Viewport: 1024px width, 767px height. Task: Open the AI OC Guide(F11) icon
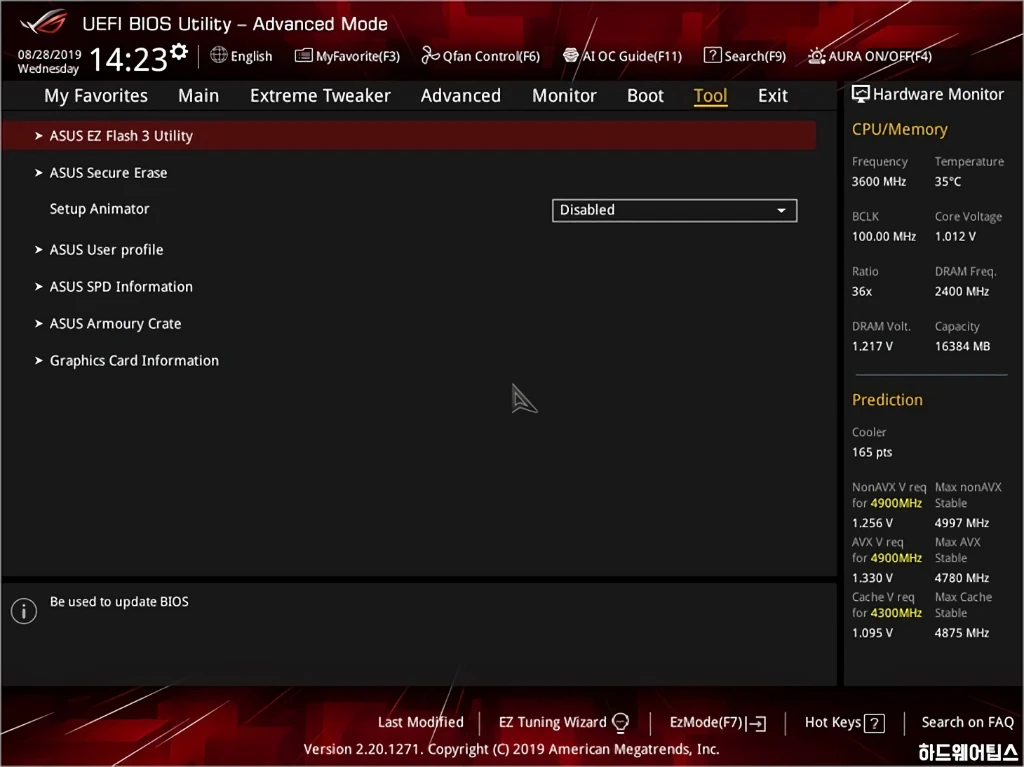click(x=571, y=56)
